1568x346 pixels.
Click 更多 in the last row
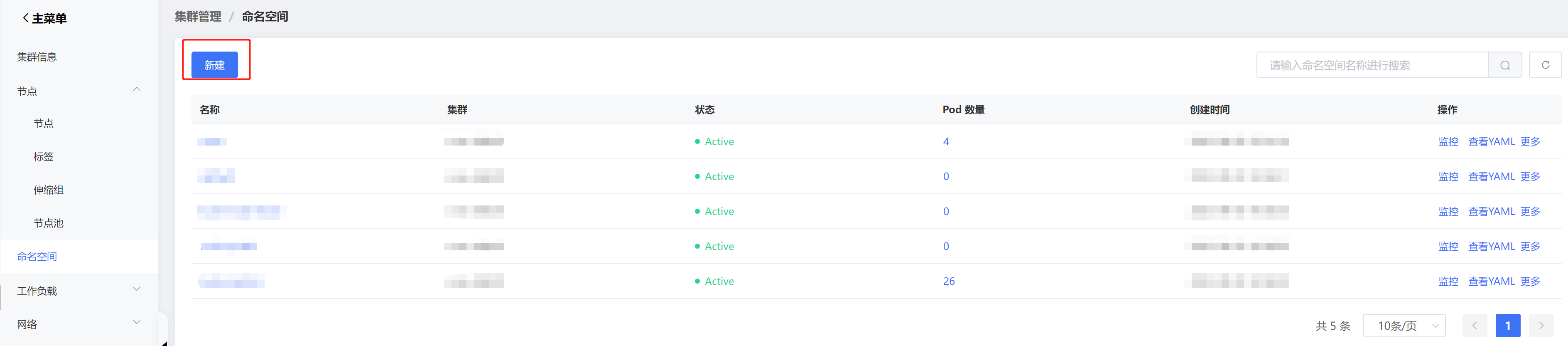coord(1530,282)
